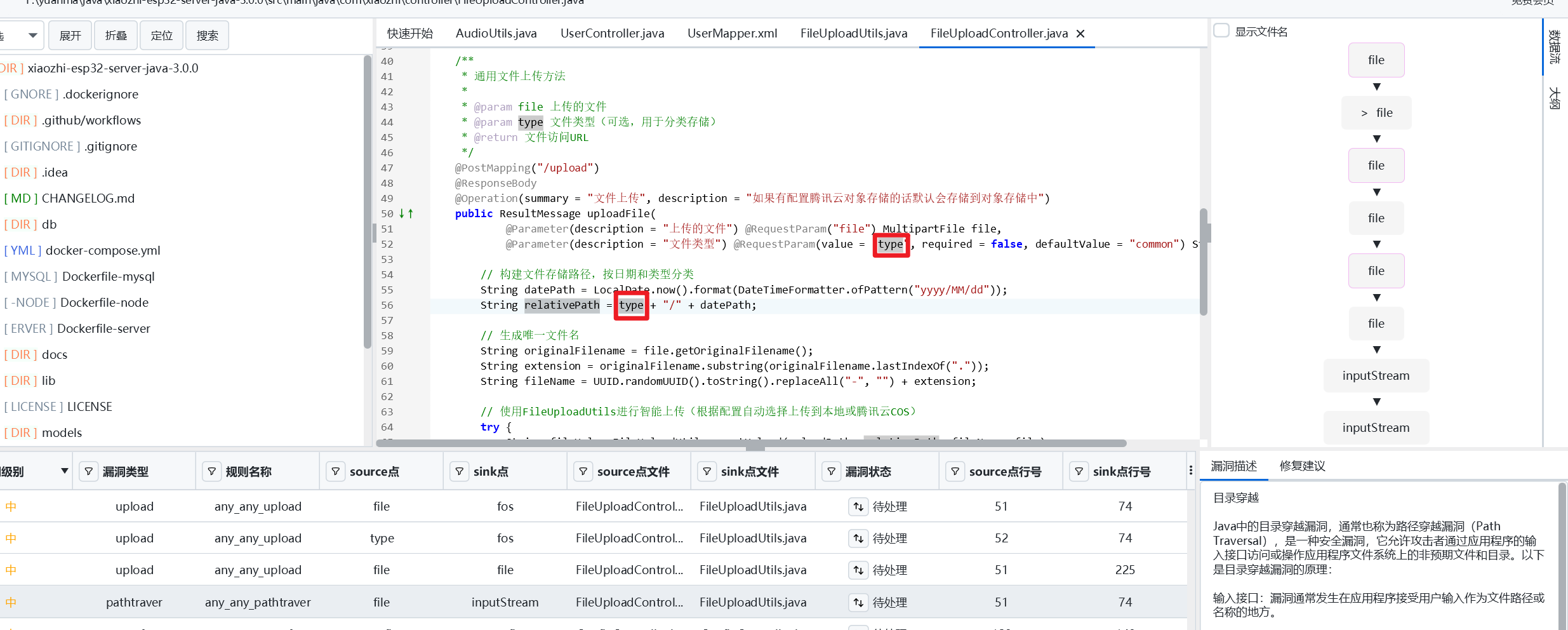Open the docs folder
Screen dimensions: 1568x630
[36, 355]
